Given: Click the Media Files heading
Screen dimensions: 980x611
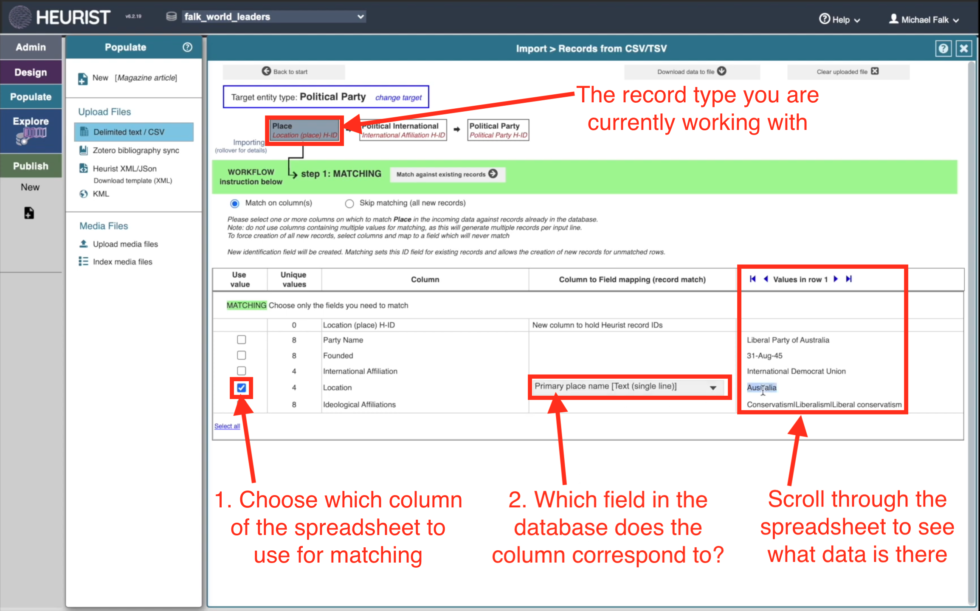Looking at the screenshot, I should coord(104,226).
